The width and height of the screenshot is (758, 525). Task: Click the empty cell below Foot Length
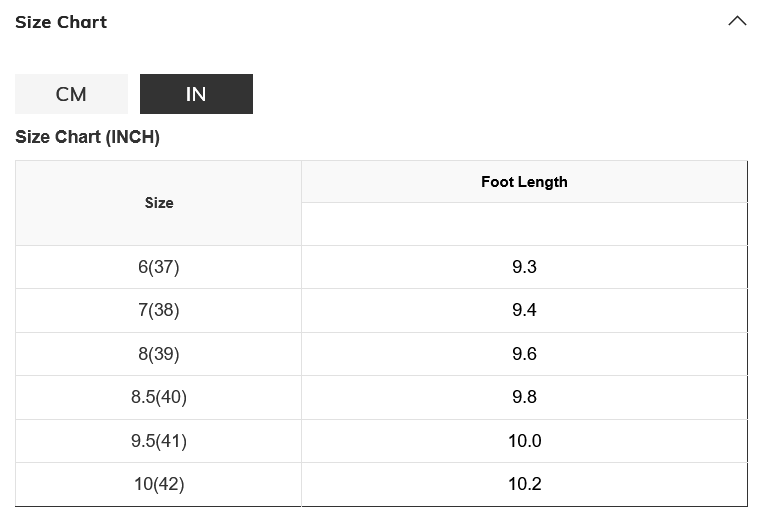tap(524, 224)
